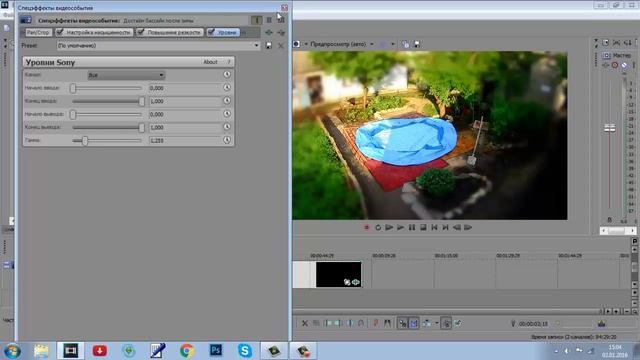Image resolution: width=640 pixels, height=360 pixels.
Task: Click the Начало ввода value field
Action: point(184,88)
